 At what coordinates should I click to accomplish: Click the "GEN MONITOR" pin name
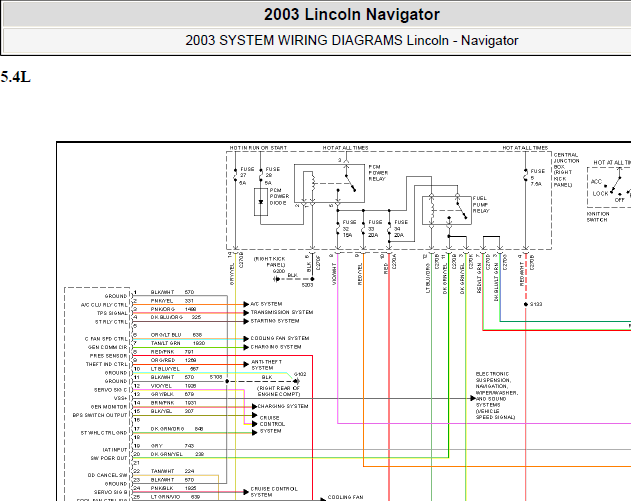pyautogui.click(x=109, y=407)
